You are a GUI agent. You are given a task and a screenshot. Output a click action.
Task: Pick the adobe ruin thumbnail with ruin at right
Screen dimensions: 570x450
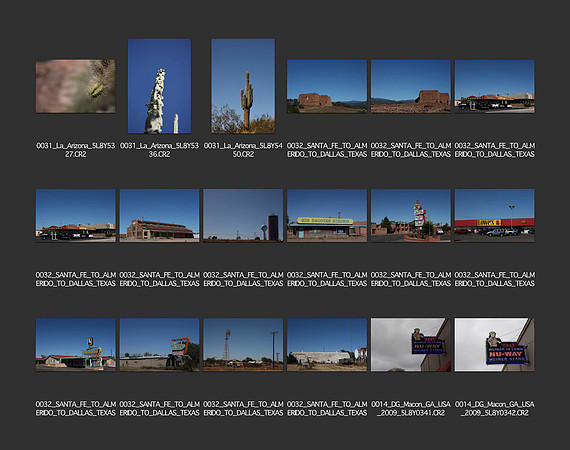coord(410,86)
